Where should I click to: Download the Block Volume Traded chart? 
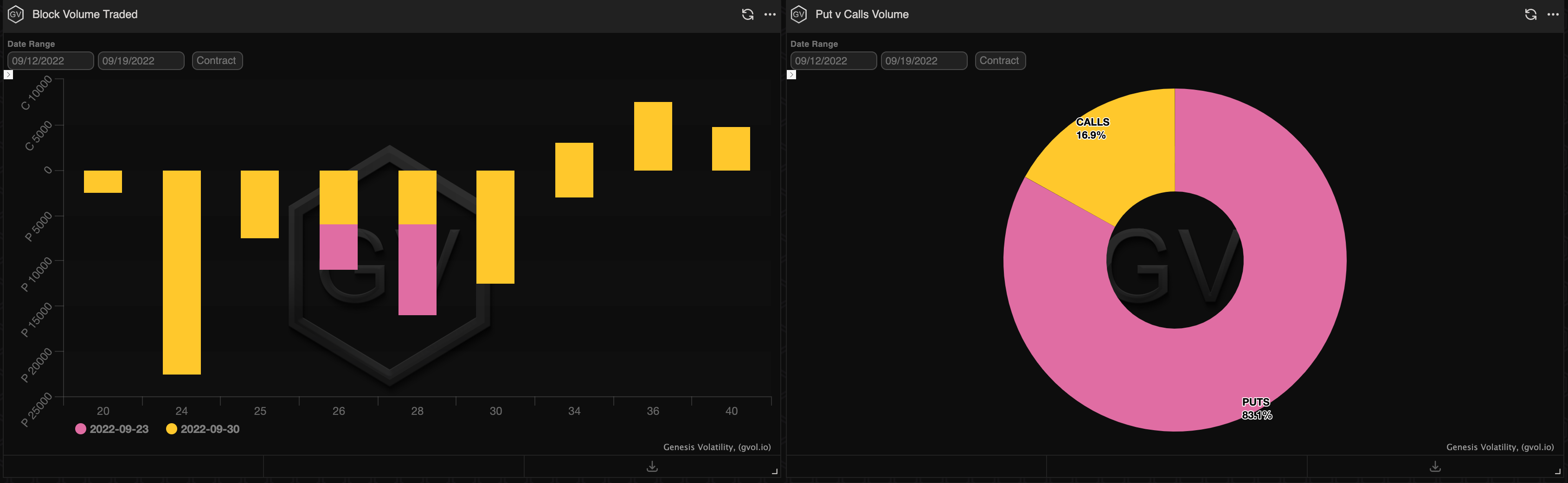click(652, 466)
